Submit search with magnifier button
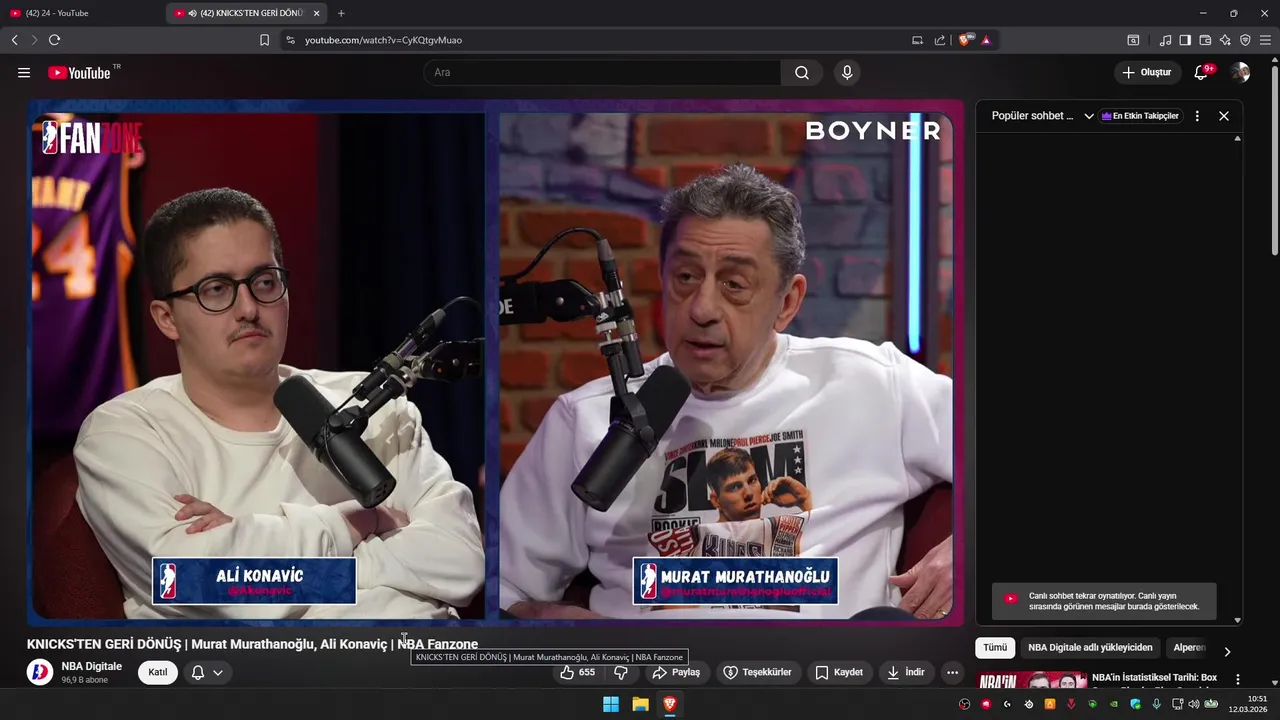 coord(802,73)
